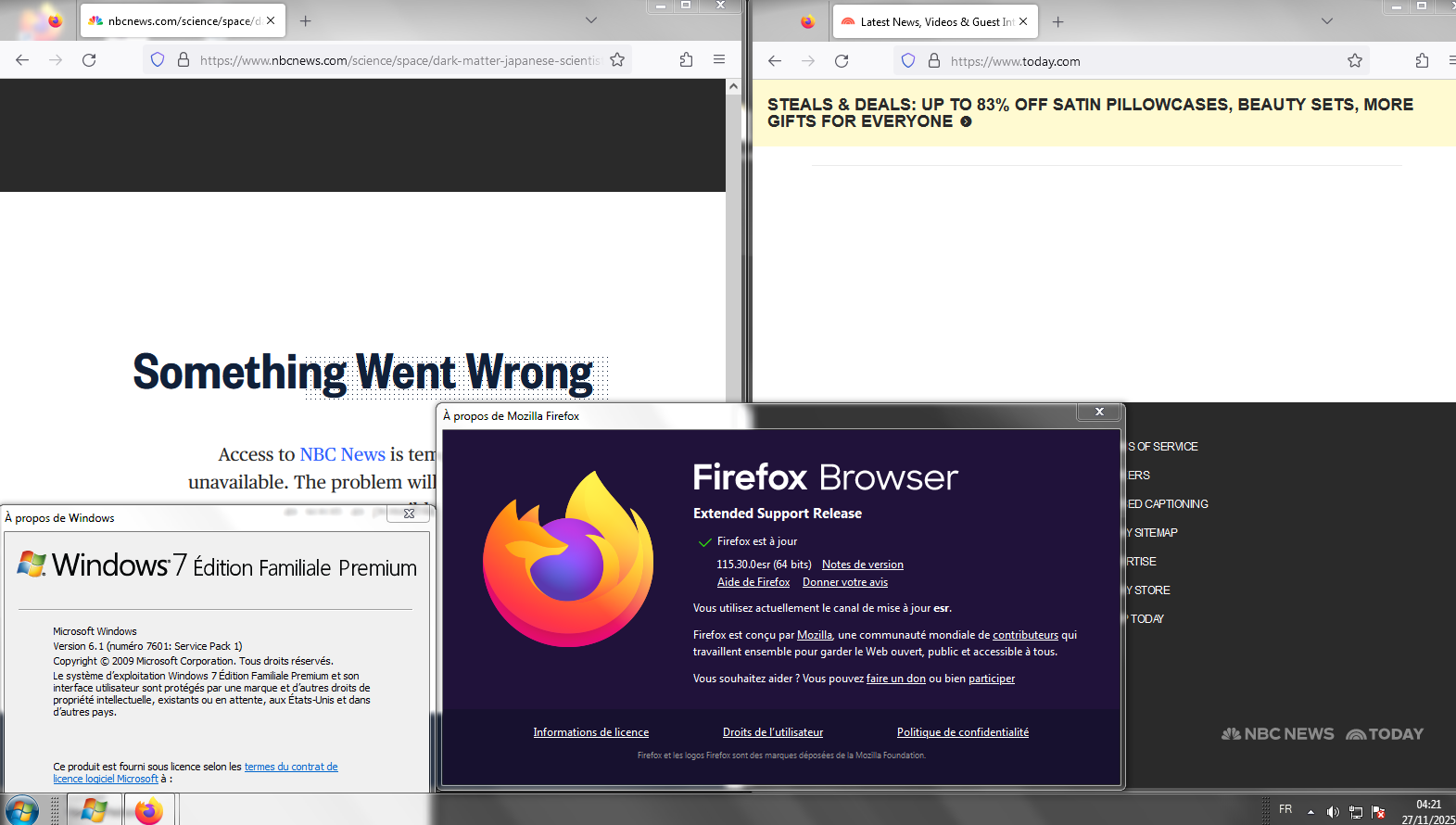Open the contributeurs link
The width and height of the screenshot is (1456, 825).
[x=1025, y=635]
